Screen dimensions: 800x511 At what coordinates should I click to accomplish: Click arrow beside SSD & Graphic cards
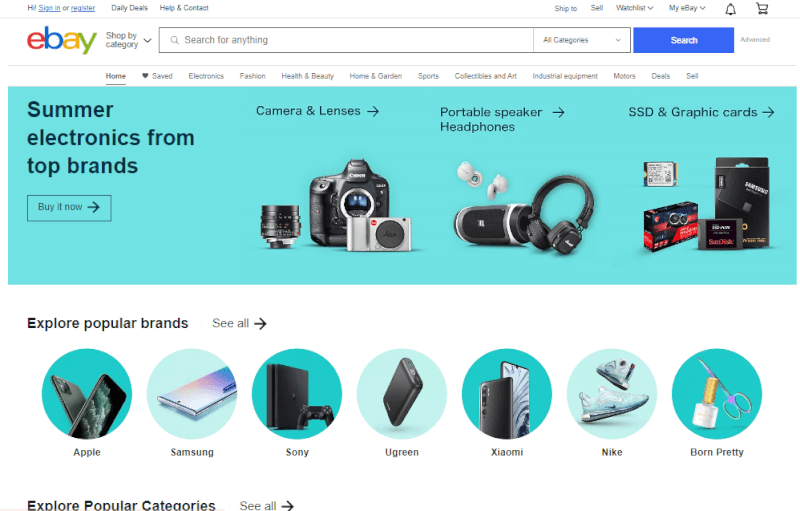768,112
